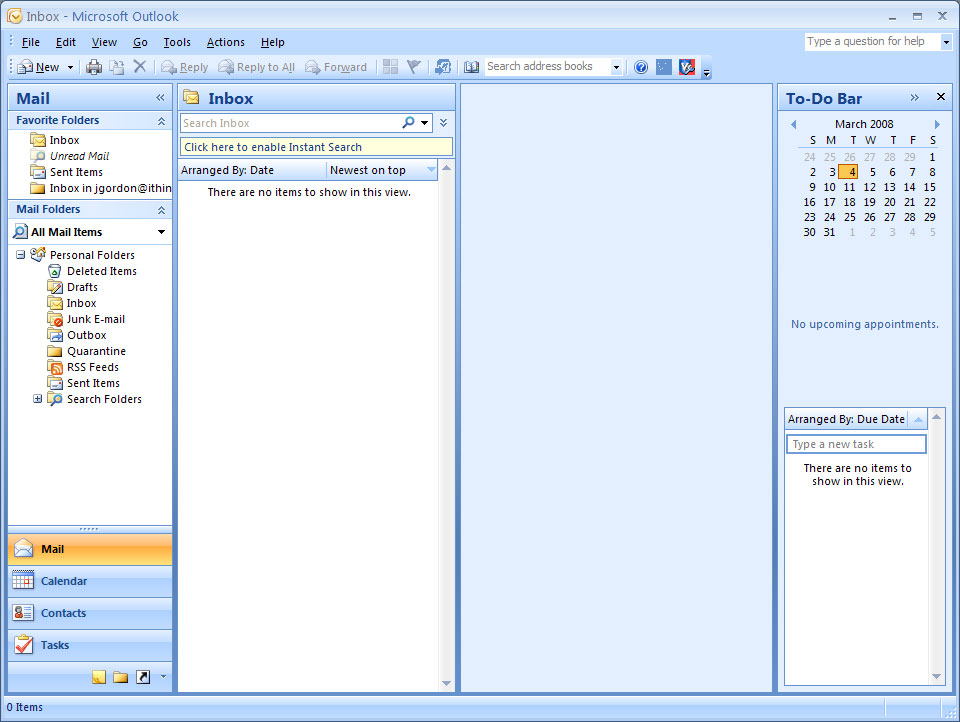960x722 pixels.
Task: Open the Configure Buttons dropdown arrow
Action: point(163,677)
